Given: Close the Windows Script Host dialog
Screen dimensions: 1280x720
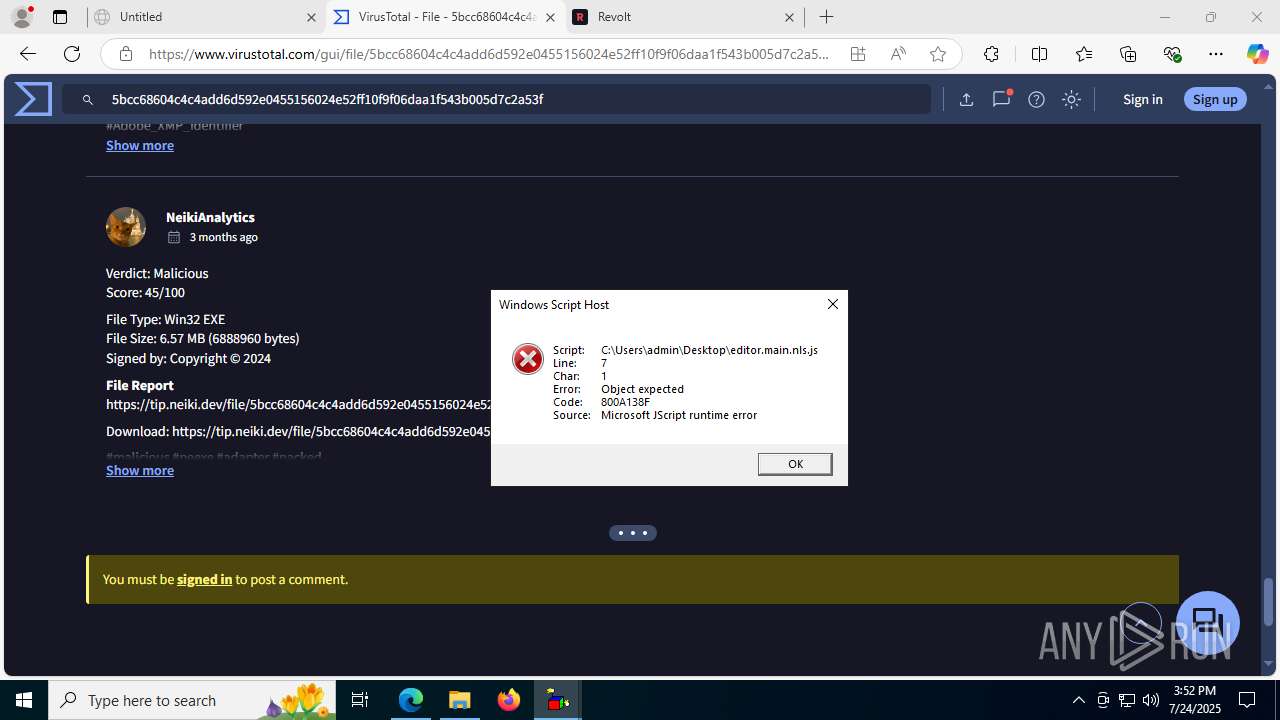Looking at the screenshot, I should click(832, 304).
